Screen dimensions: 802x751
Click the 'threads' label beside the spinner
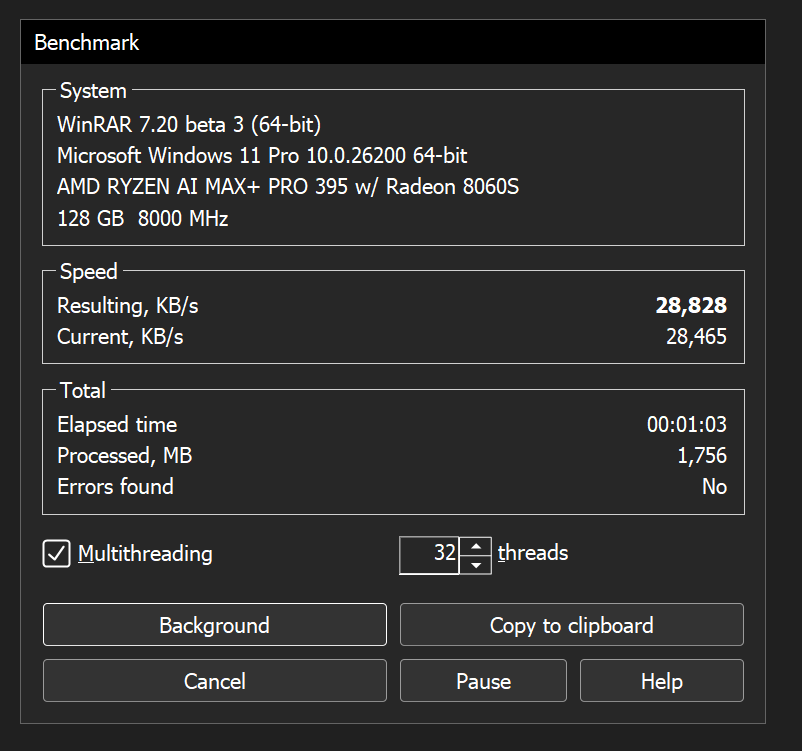click(533, 553)
